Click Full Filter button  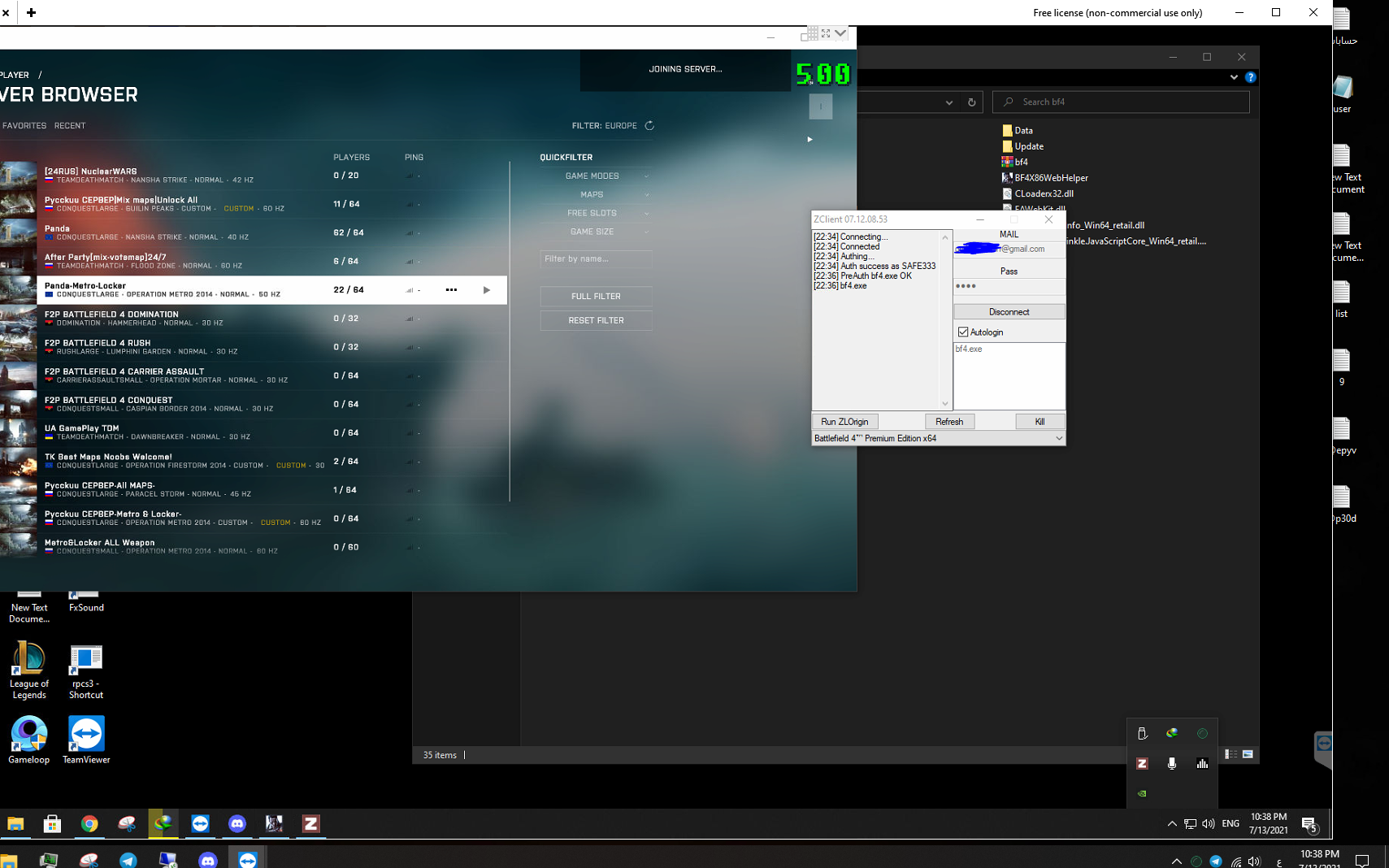pyautogui.click(x=596, y=297)
